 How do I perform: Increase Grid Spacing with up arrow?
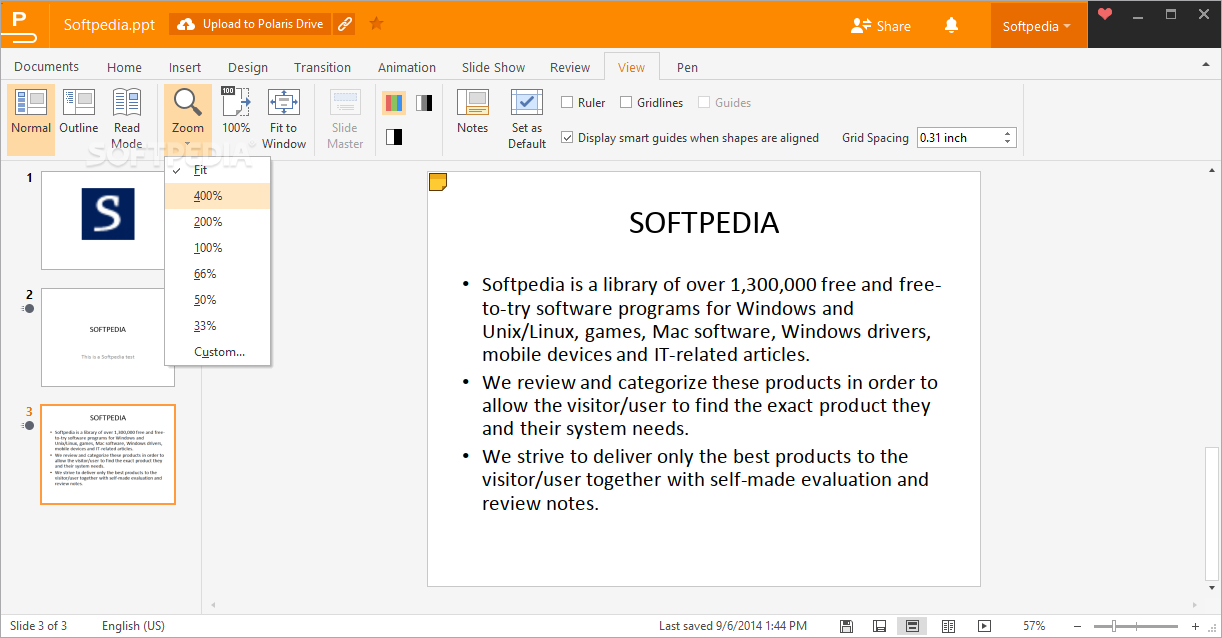(x=1007, y=133)
